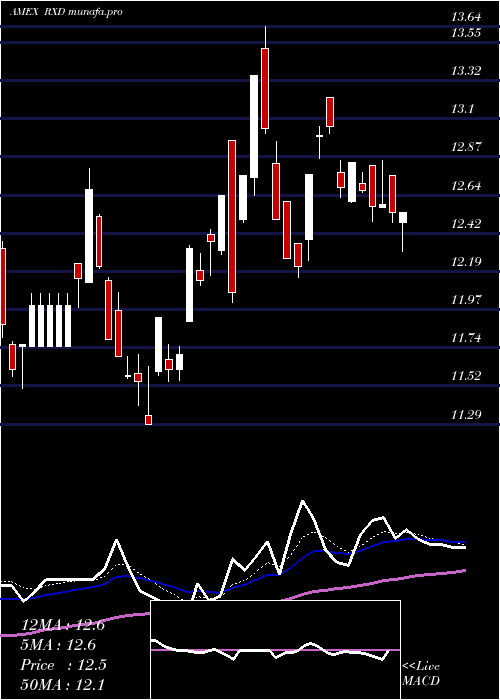The width and height of the screenshot is (500, 700).
Task: Click the 13.32 price level label
Action: [x=467, y=71]
